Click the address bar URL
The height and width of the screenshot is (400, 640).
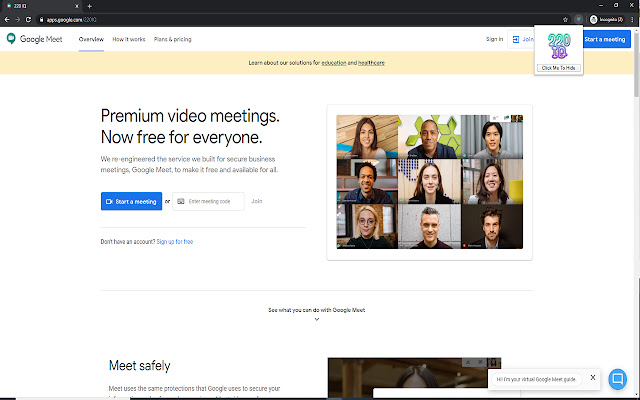pyautogui.click(x=71, y=20)
